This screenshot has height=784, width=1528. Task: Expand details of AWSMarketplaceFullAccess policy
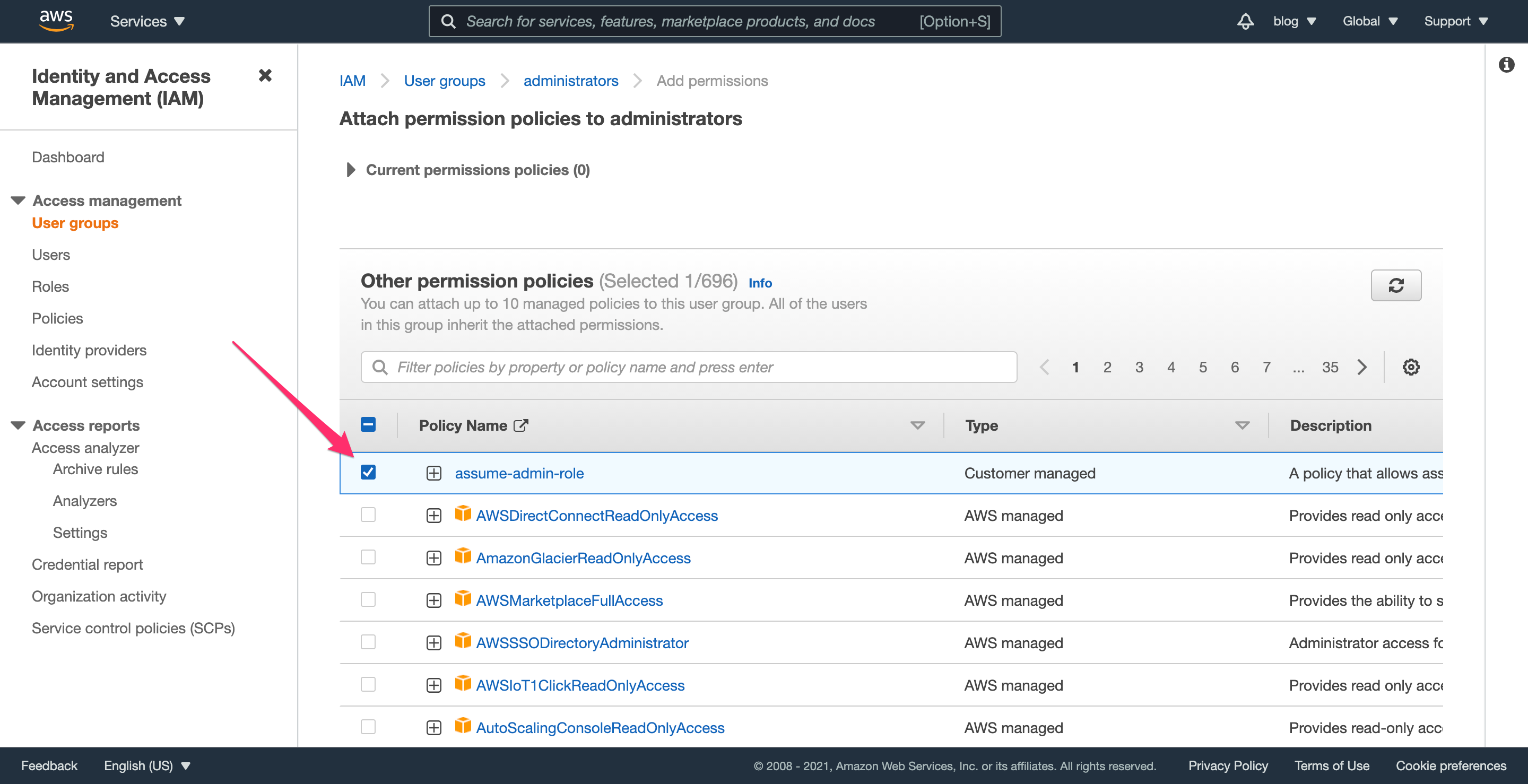[x=433, y=601]
